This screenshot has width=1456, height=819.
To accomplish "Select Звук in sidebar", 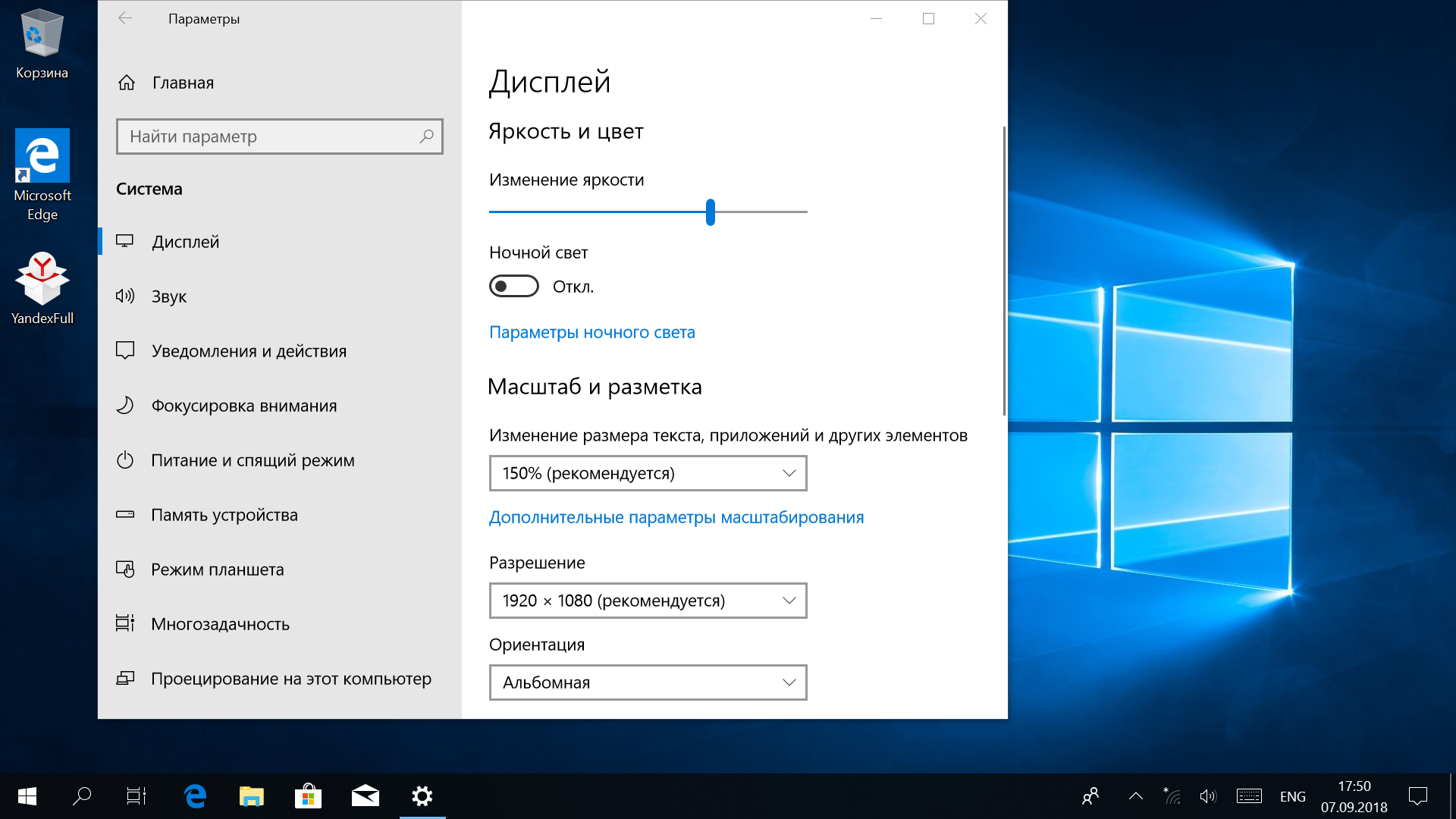I will [x=280, y=296].
